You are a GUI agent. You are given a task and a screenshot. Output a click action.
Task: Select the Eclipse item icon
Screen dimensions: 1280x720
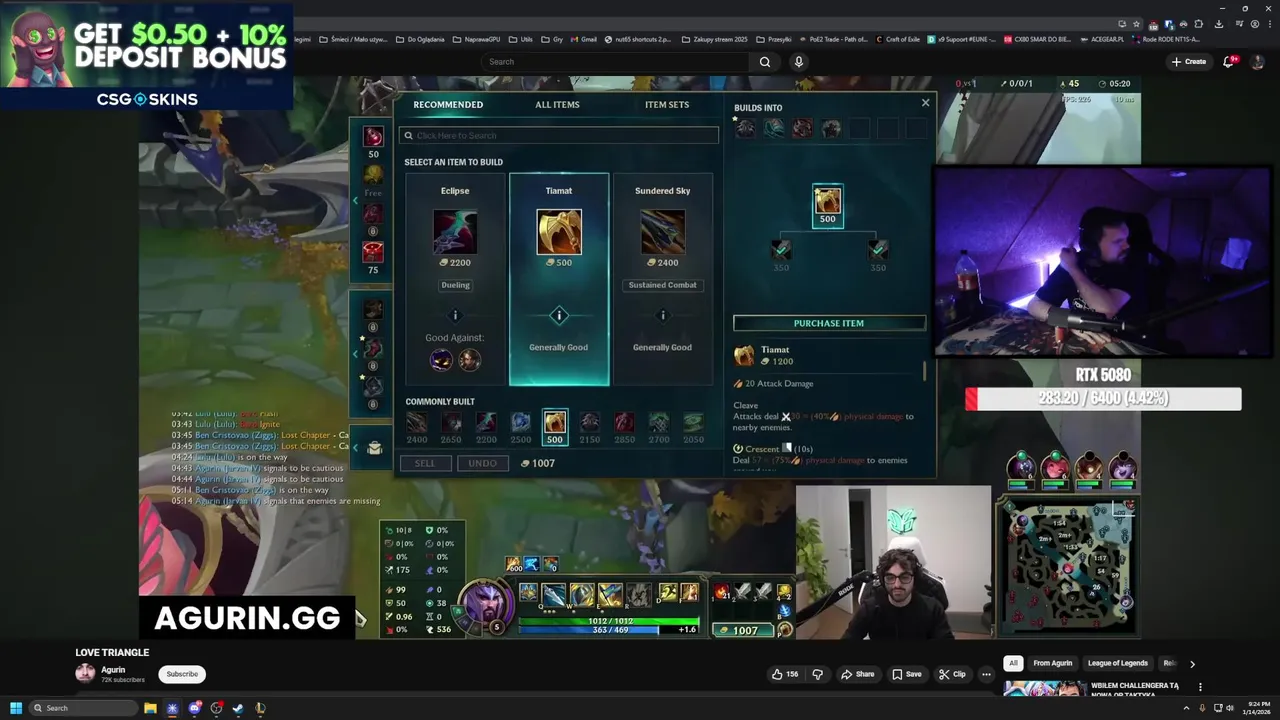[455, 232]
